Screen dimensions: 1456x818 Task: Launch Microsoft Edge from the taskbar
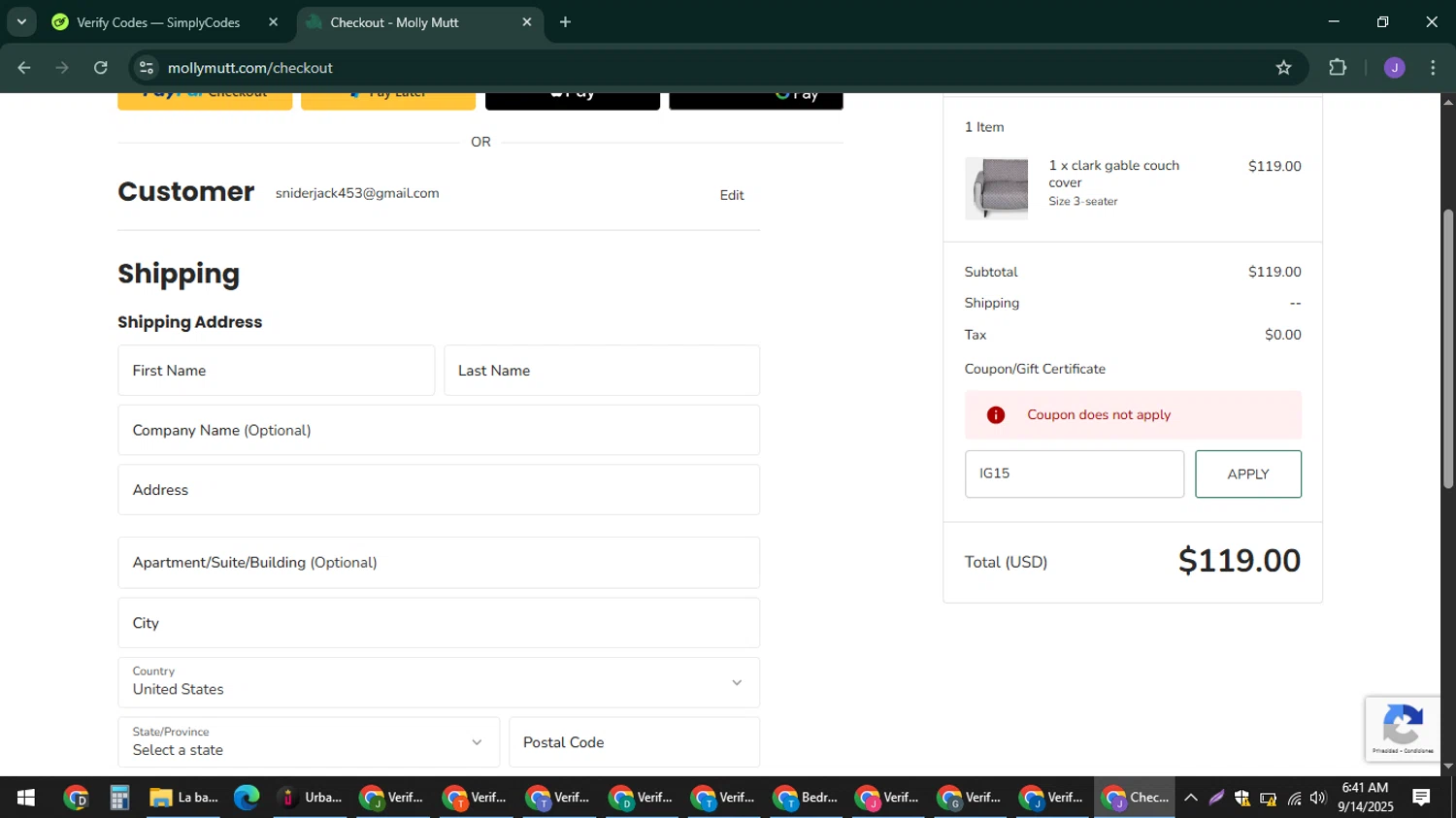[247, 798]
